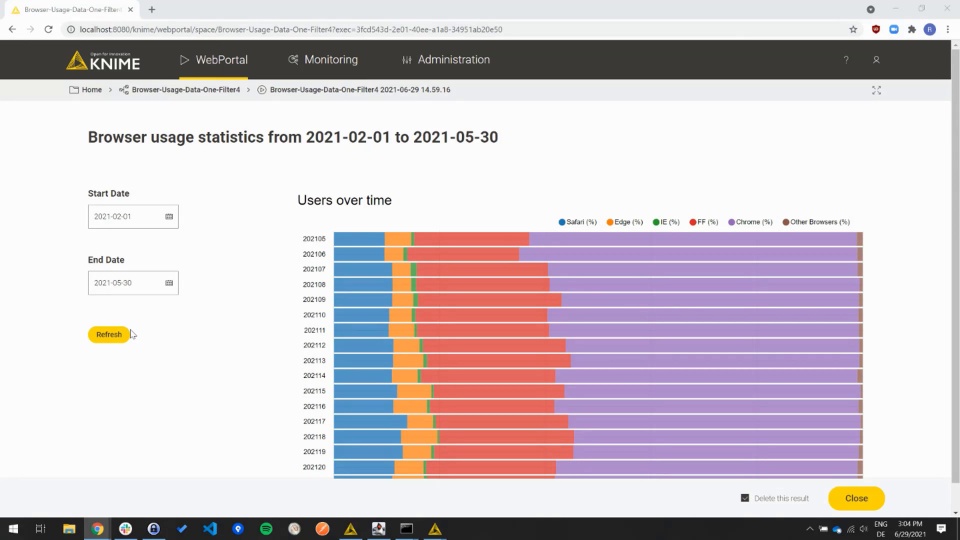This screenshot has height=540, width=960.
Task: Toggle fullscreen view icon
Action: [876, 90]
